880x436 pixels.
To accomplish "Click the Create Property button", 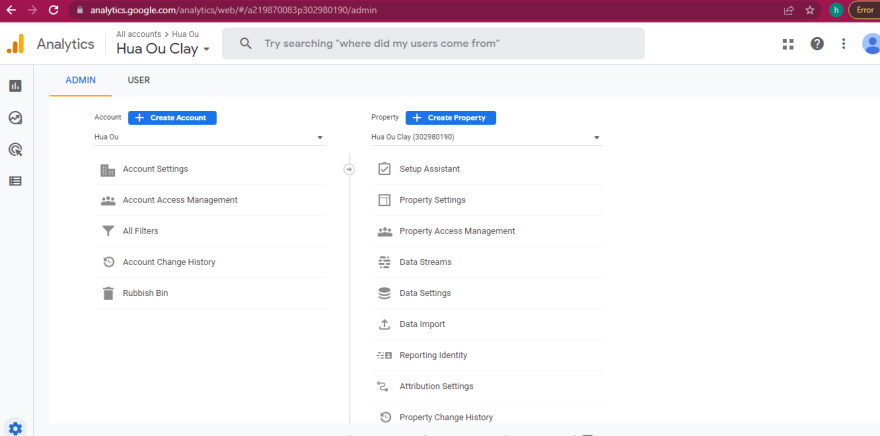I will (x=451, y=118).
